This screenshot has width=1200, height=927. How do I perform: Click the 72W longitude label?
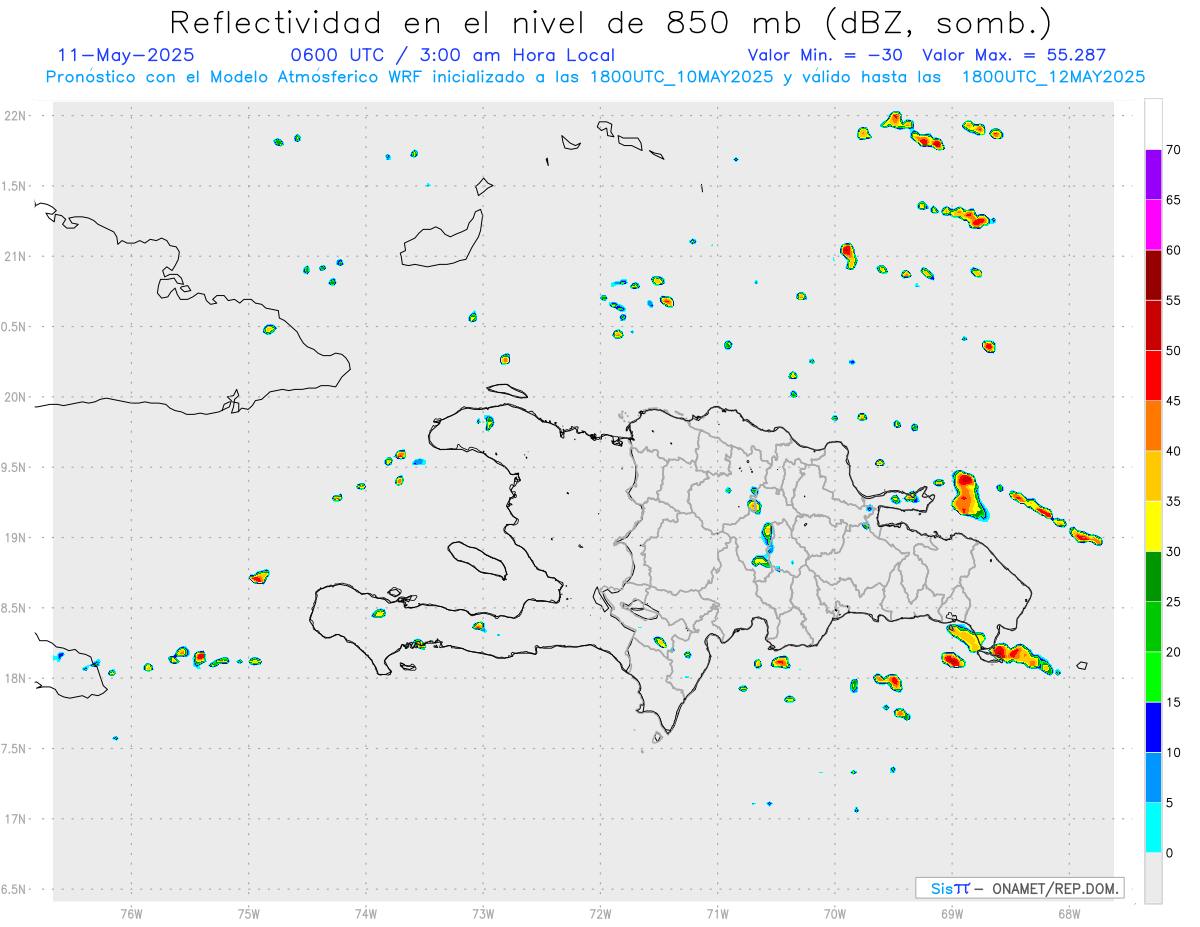[600, 913]
